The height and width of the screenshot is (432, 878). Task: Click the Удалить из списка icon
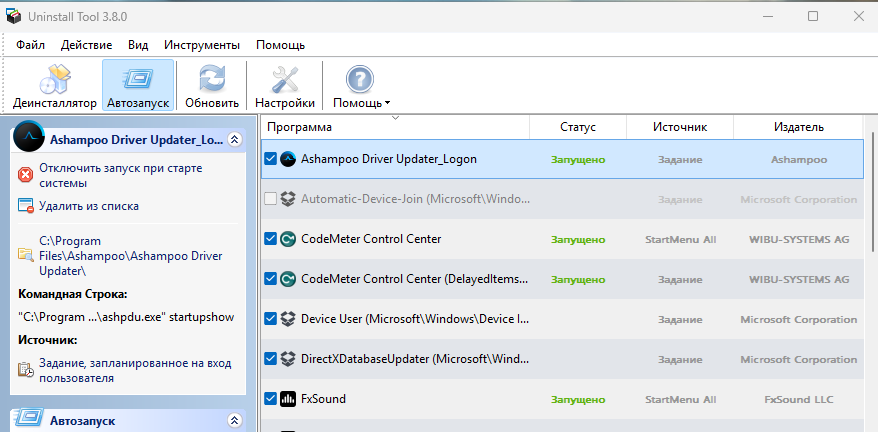(x=26, y=206)
